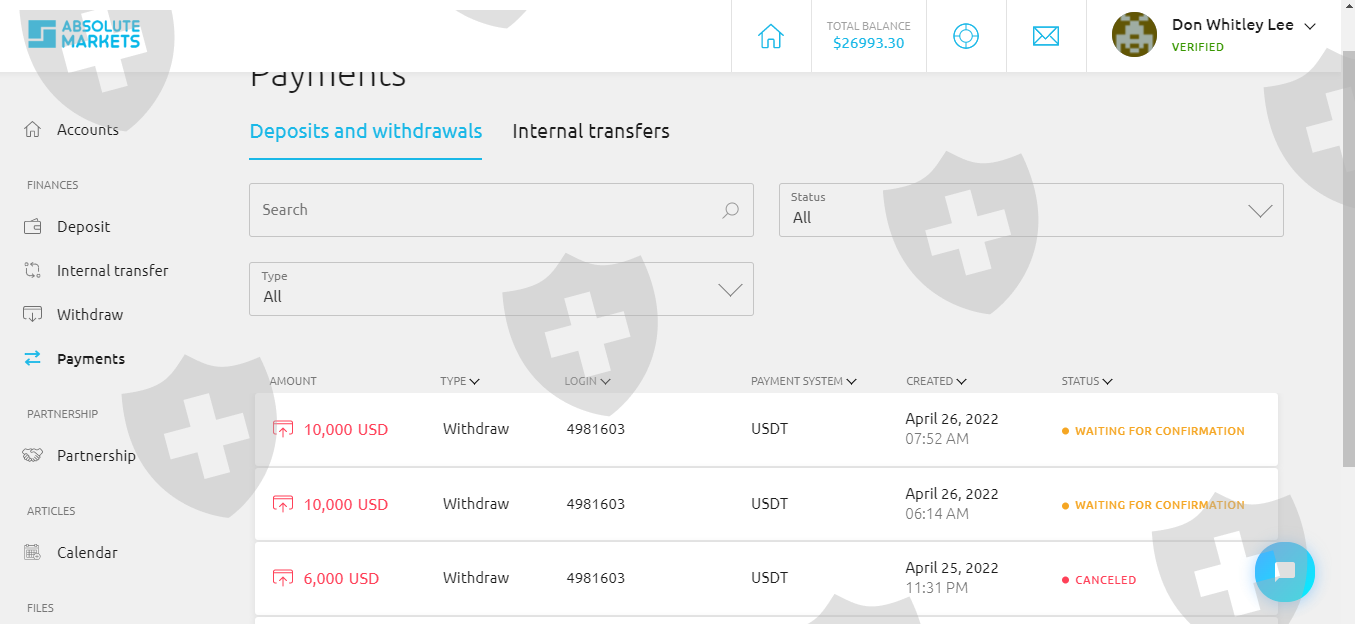Click the home icon in header

[x=770, y=36]
